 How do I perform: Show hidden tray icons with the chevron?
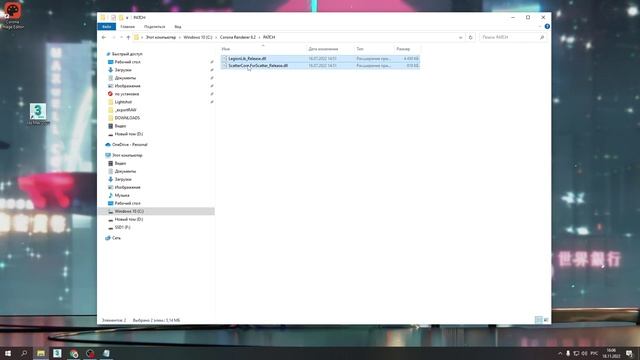pyautogui.click(x=560, y=353)
